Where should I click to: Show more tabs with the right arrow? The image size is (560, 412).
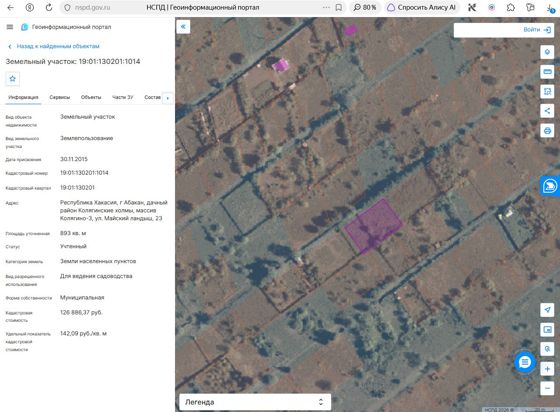(x=168, y=98)
